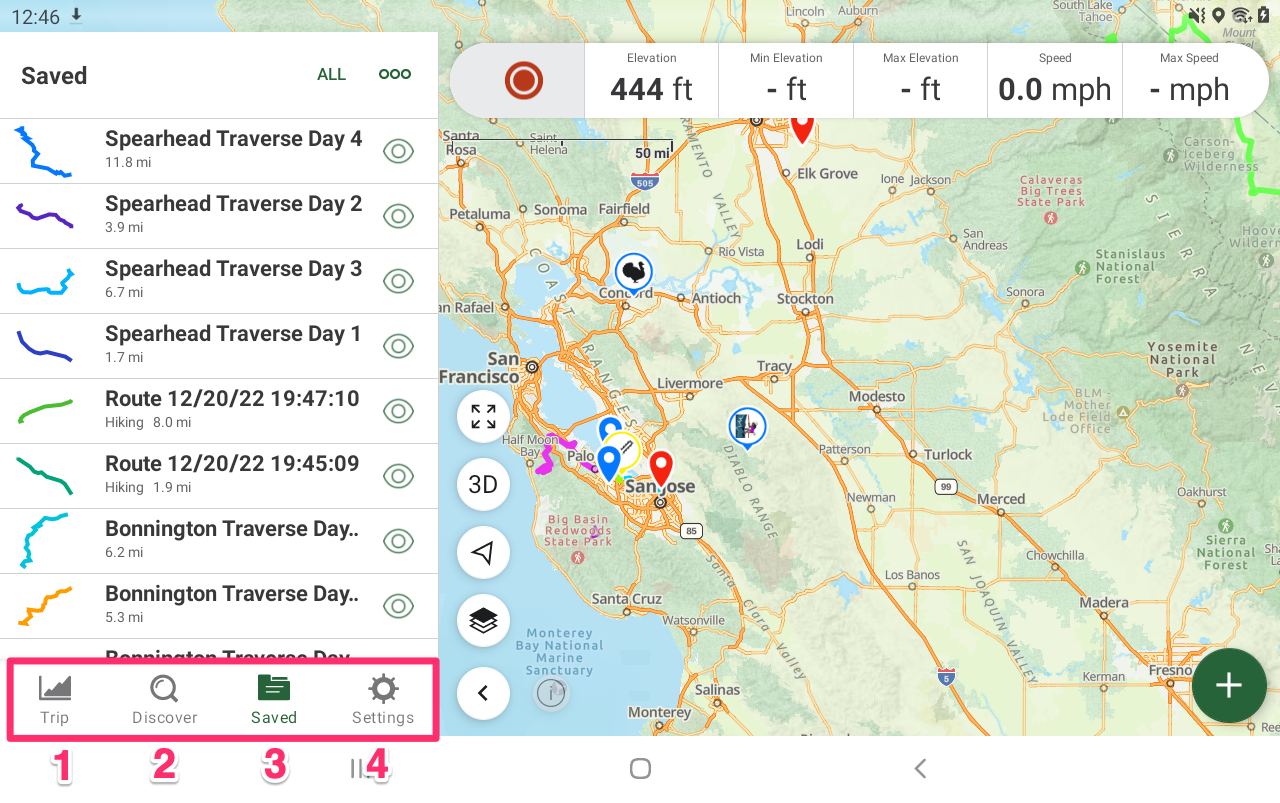Start recording with the red record button
The width and height of the screenshot is (1280, 803).
tap(523, 80)
